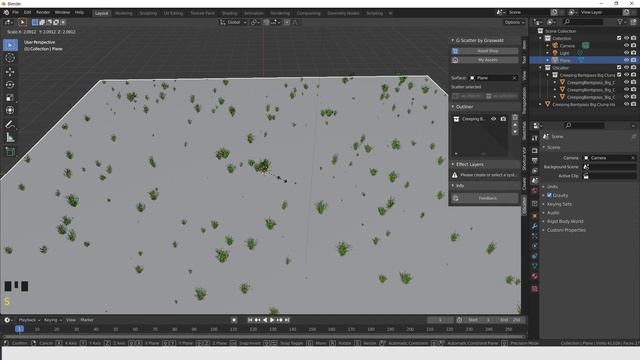The image size is (640, 360).
Task: Delete selected G Scatter system with trash icon
Action: point(515,118)
